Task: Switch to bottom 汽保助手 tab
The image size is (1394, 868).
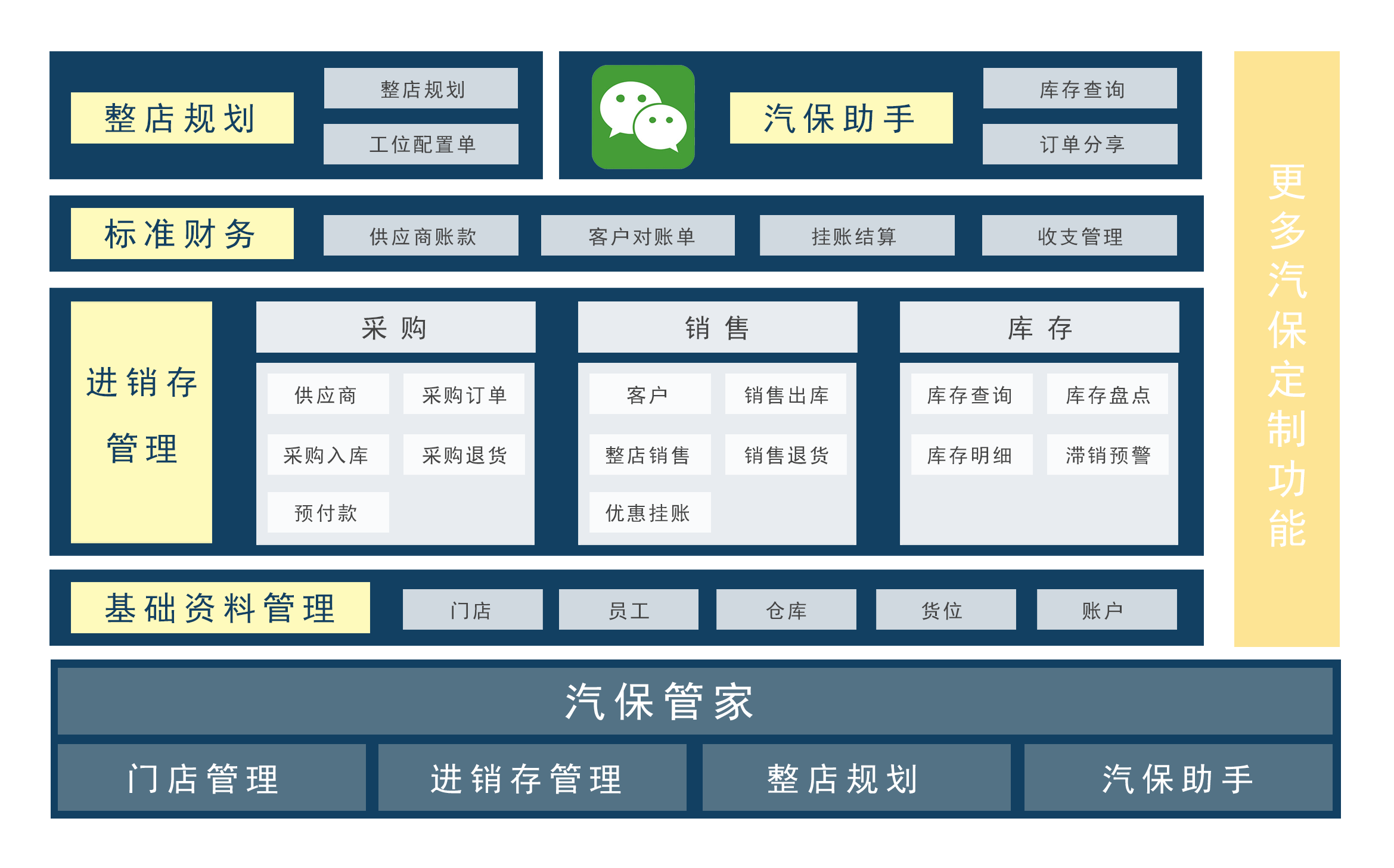Action: click(x=1178, y=777)
